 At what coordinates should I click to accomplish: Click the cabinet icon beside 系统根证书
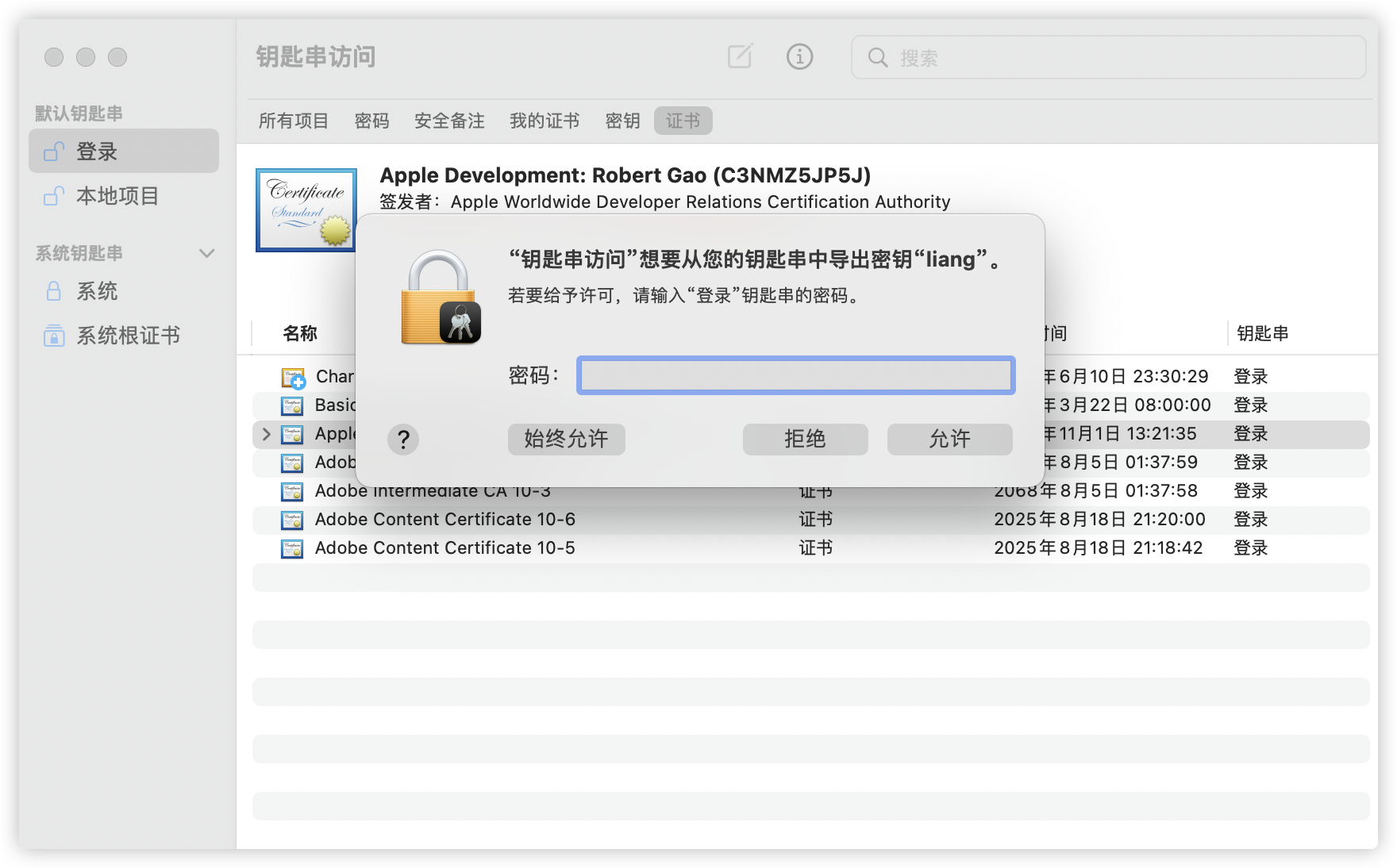pos(54,336)
